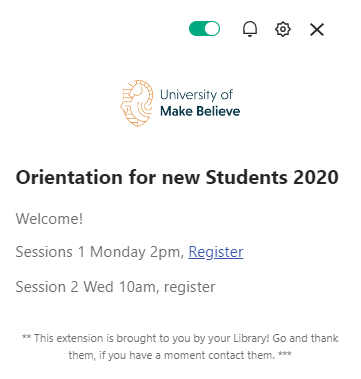Click the "Welcome!" text
361x379 pixels.
(x=49, y=219)
